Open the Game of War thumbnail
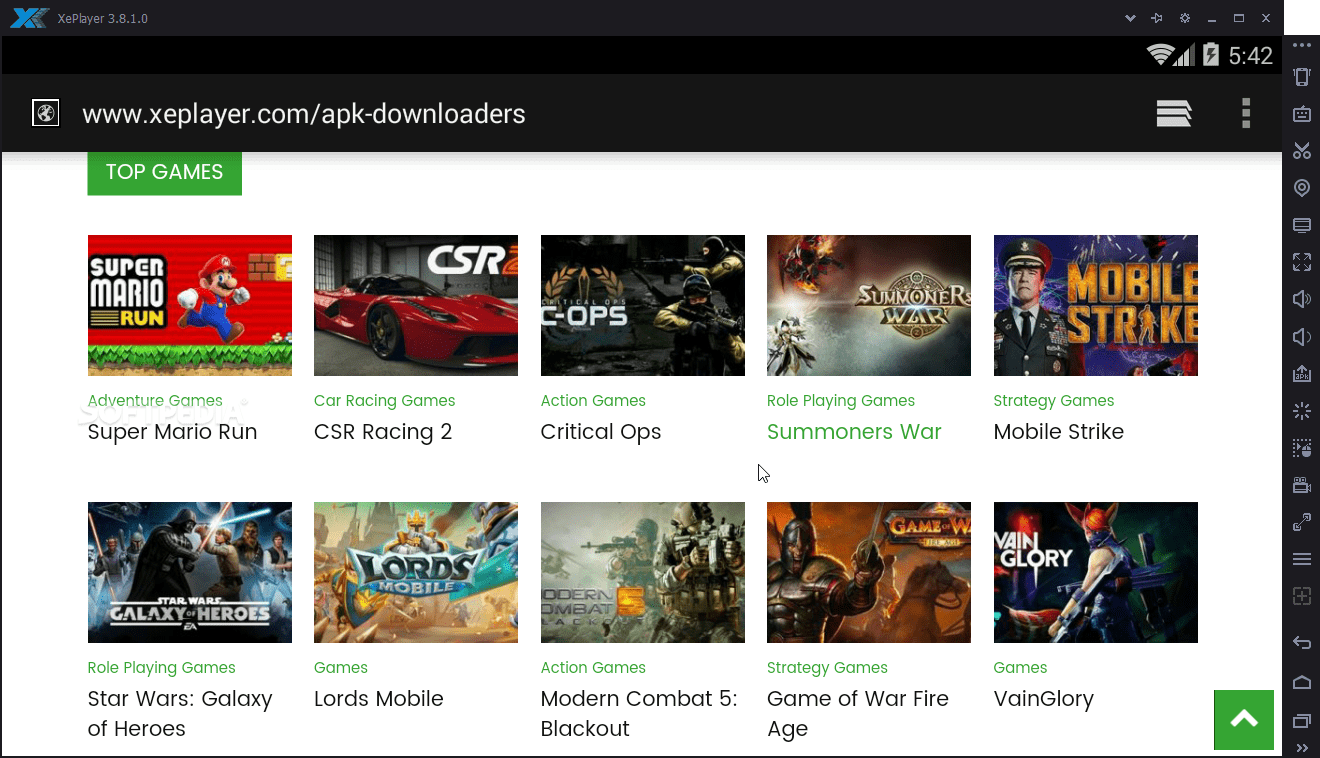Screen dimensions: 1320x758 [869, 572]
